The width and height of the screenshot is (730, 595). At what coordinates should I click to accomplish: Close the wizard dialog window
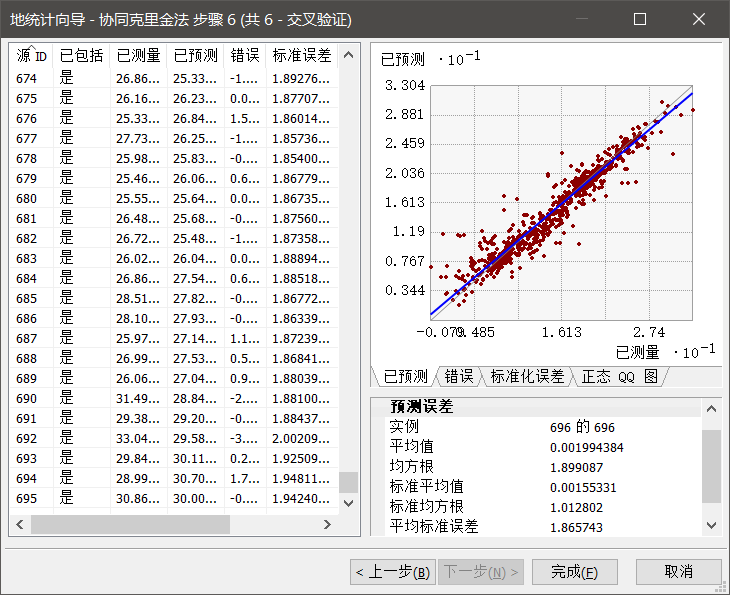click(699, 19)
